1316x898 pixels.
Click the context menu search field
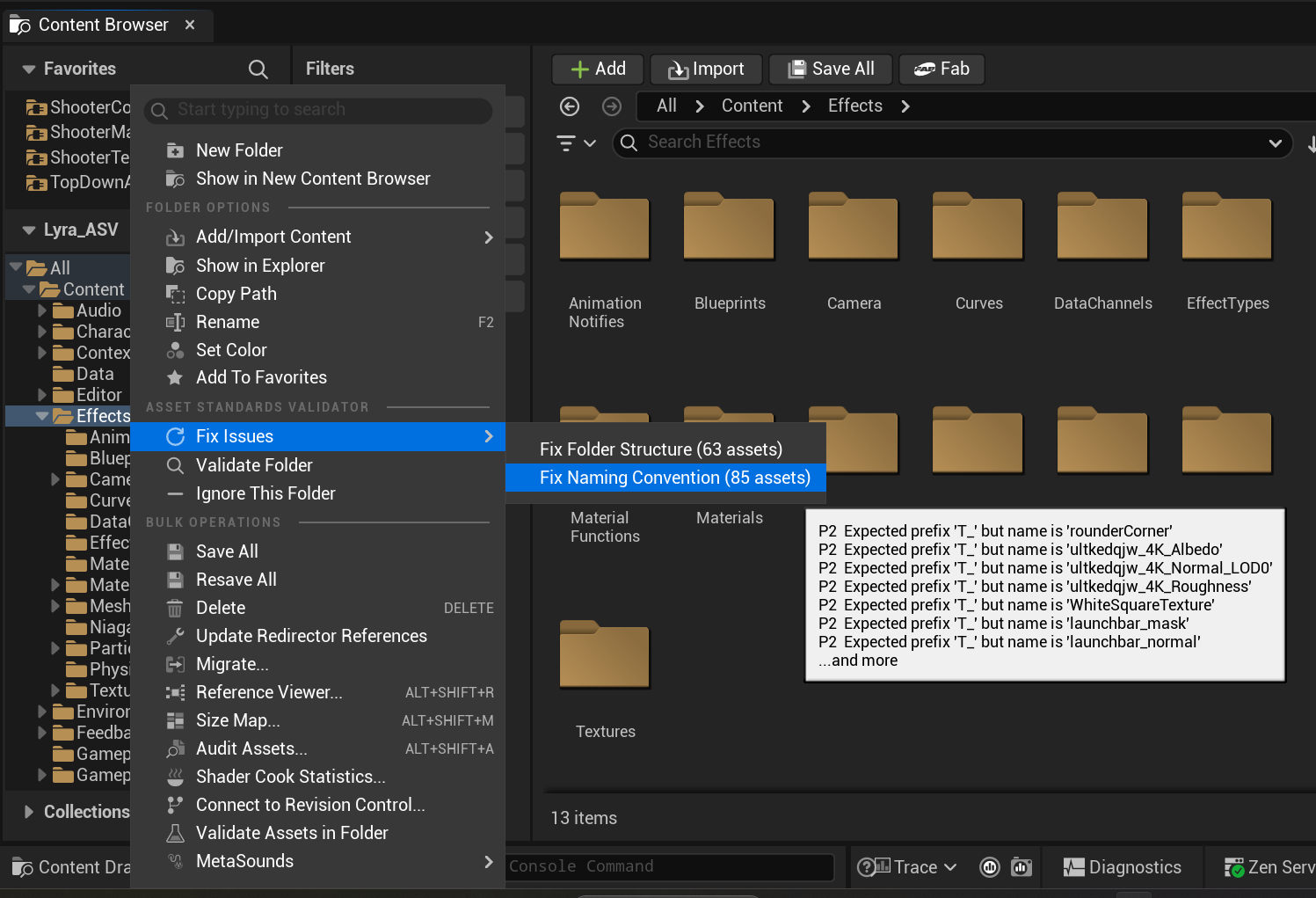[318, 110]
